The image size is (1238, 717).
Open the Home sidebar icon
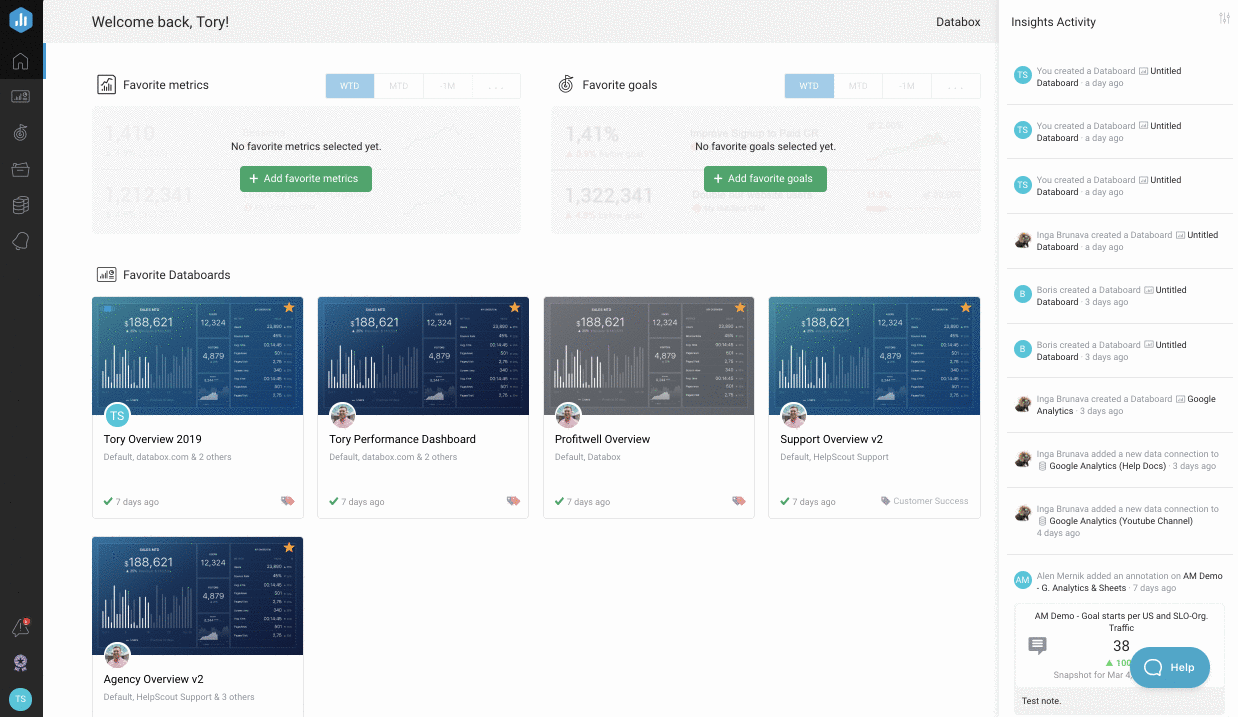(21, 62)
